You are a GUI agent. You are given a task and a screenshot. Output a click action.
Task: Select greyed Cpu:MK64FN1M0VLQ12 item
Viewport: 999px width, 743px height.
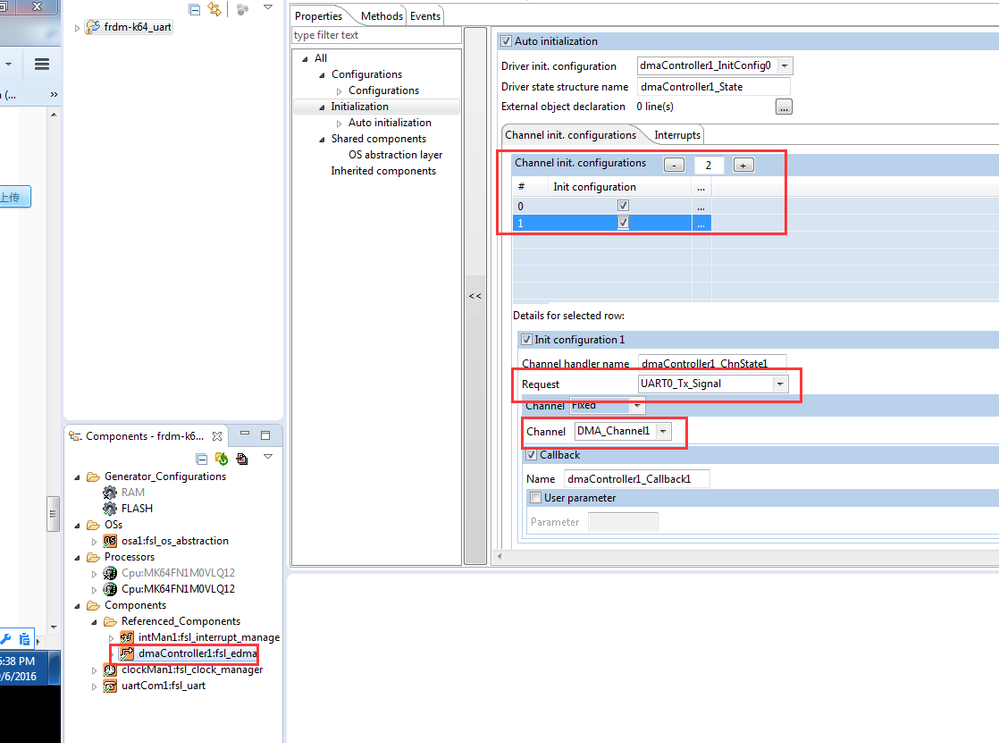coord(178,573)
